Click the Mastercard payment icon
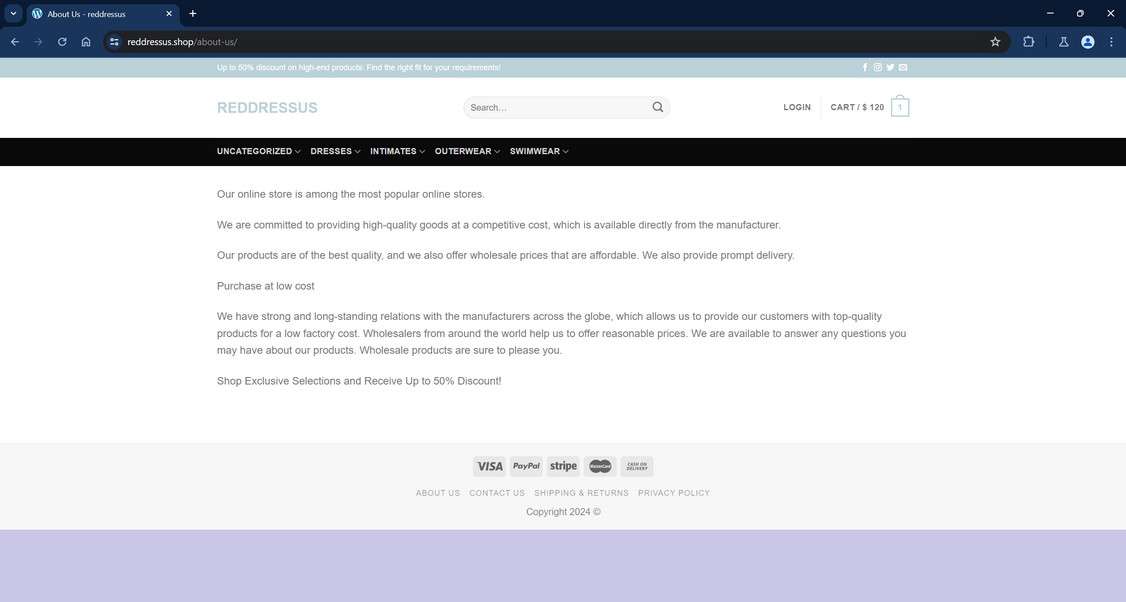 600,466
